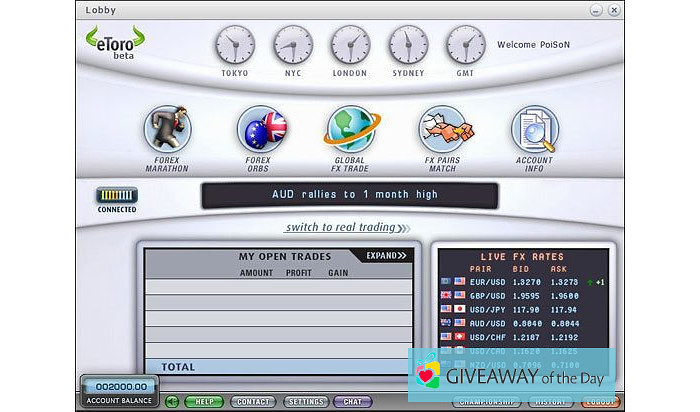Click the AUD rallies news ticker
The height and width of the screenshot is (412, 700).
354,195
